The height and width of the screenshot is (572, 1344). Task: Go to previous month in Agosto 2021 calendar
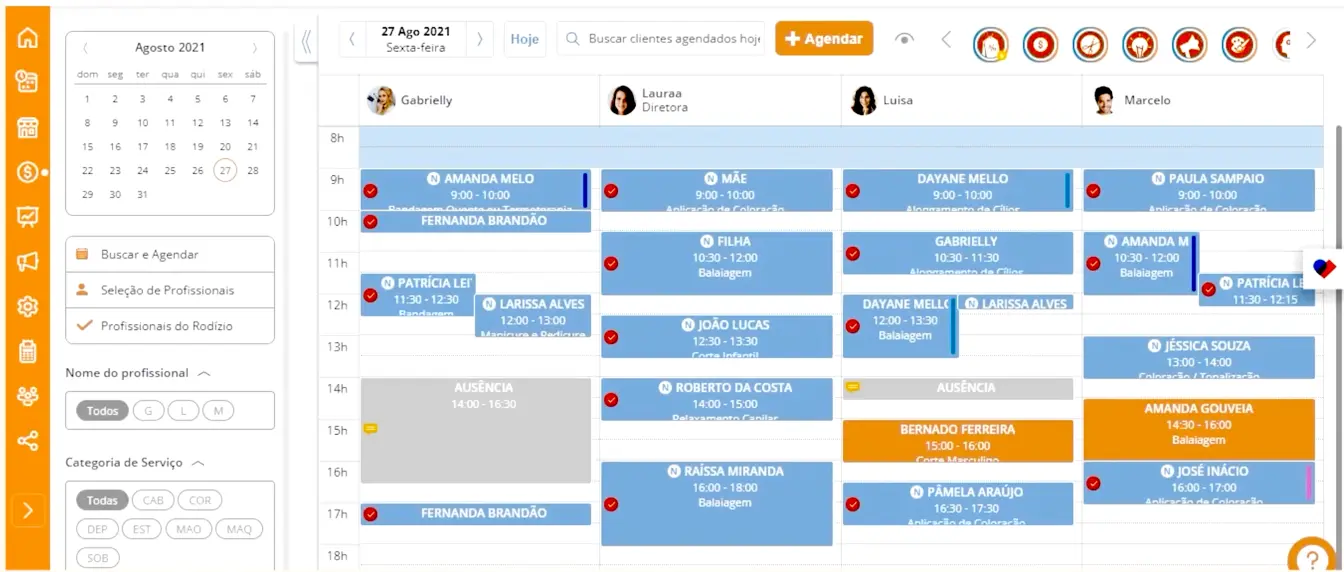[85, 48]
